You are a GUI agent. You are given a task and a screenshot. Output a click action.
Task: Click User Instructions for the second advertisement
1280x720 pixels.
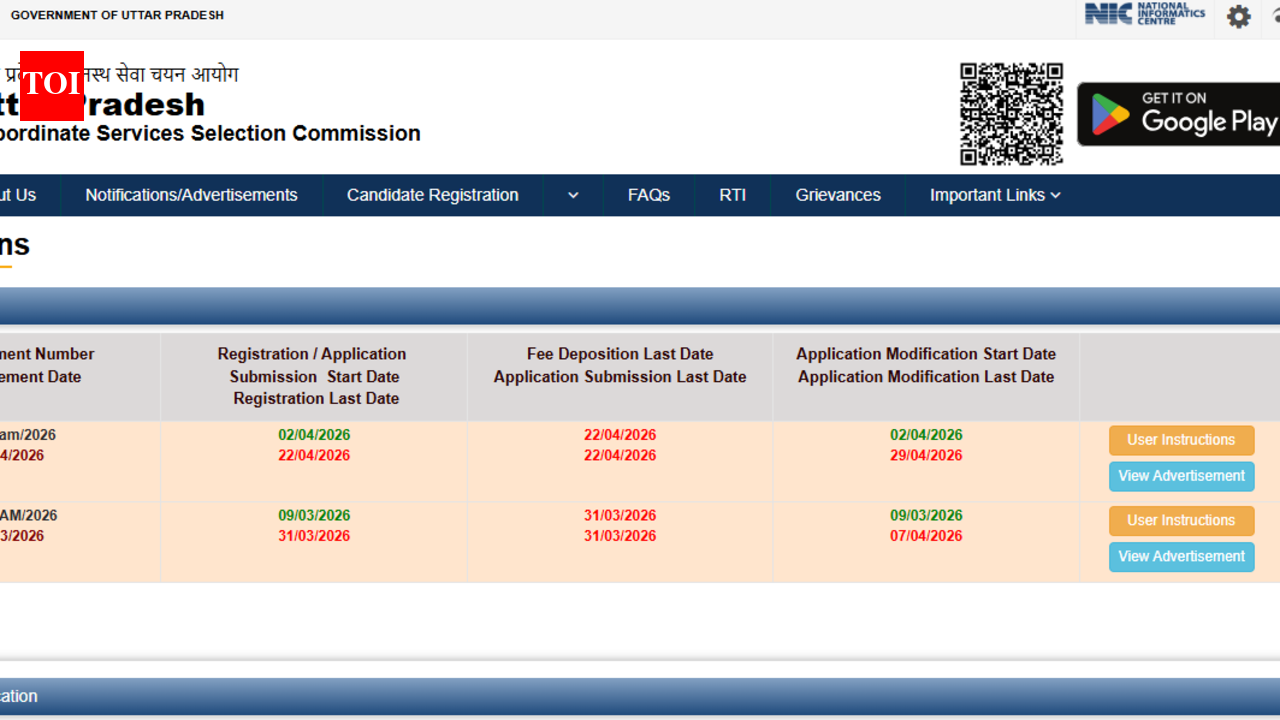click(x=1181, y=520)
